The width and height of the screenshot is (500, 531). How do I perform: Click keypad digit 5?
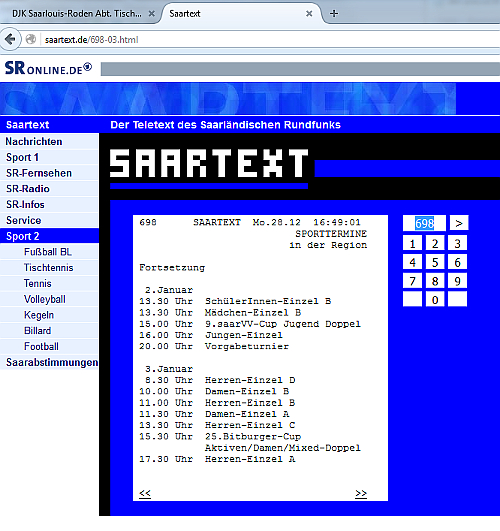click(x=435, y=262)
